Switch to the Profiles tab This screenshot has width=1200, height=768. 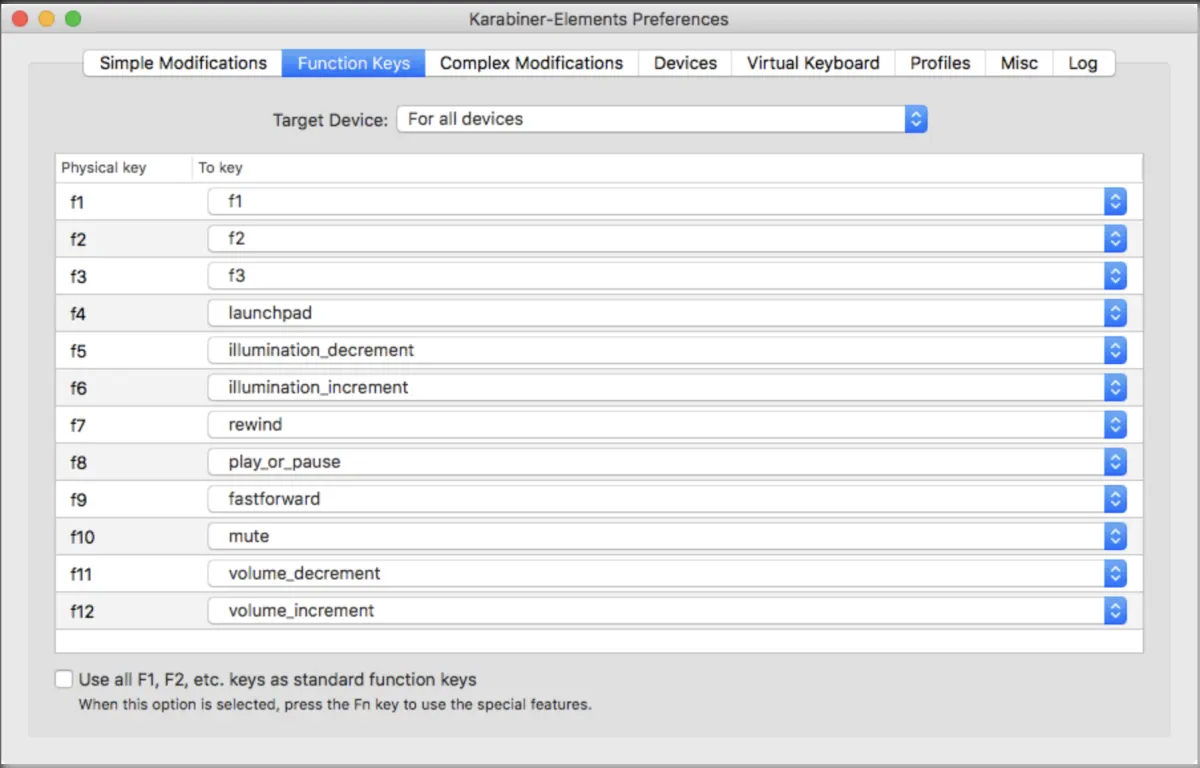(x=940, y=63)
